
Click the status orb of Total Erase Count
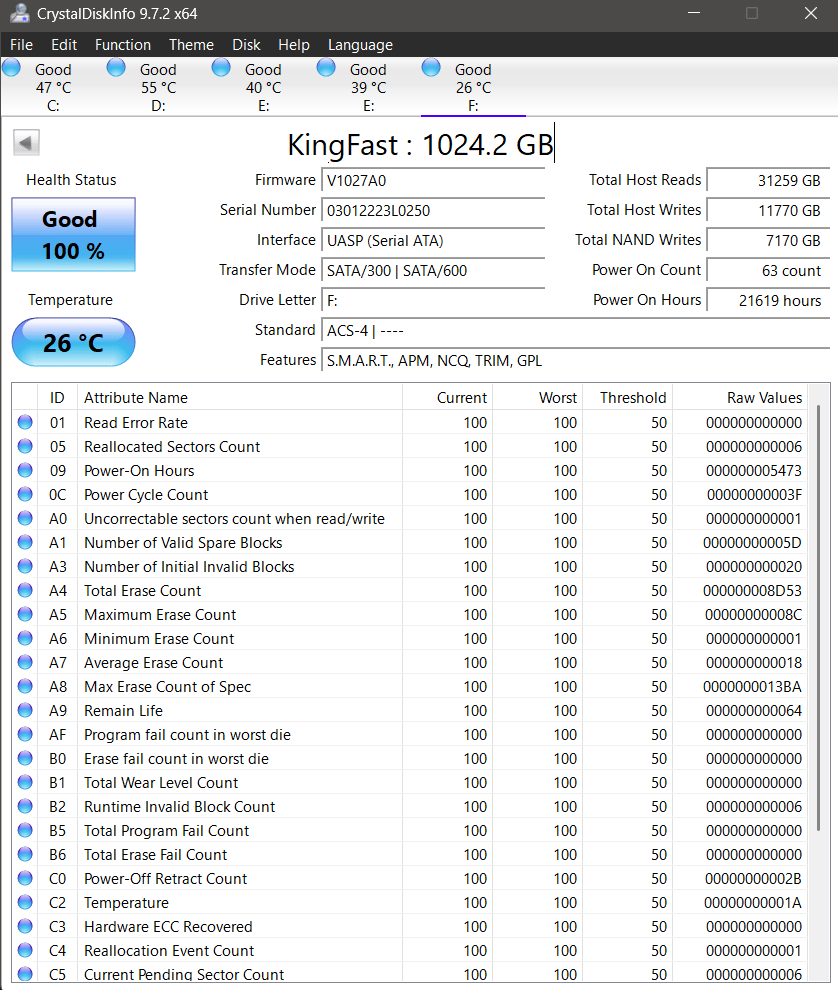[25, 590]
